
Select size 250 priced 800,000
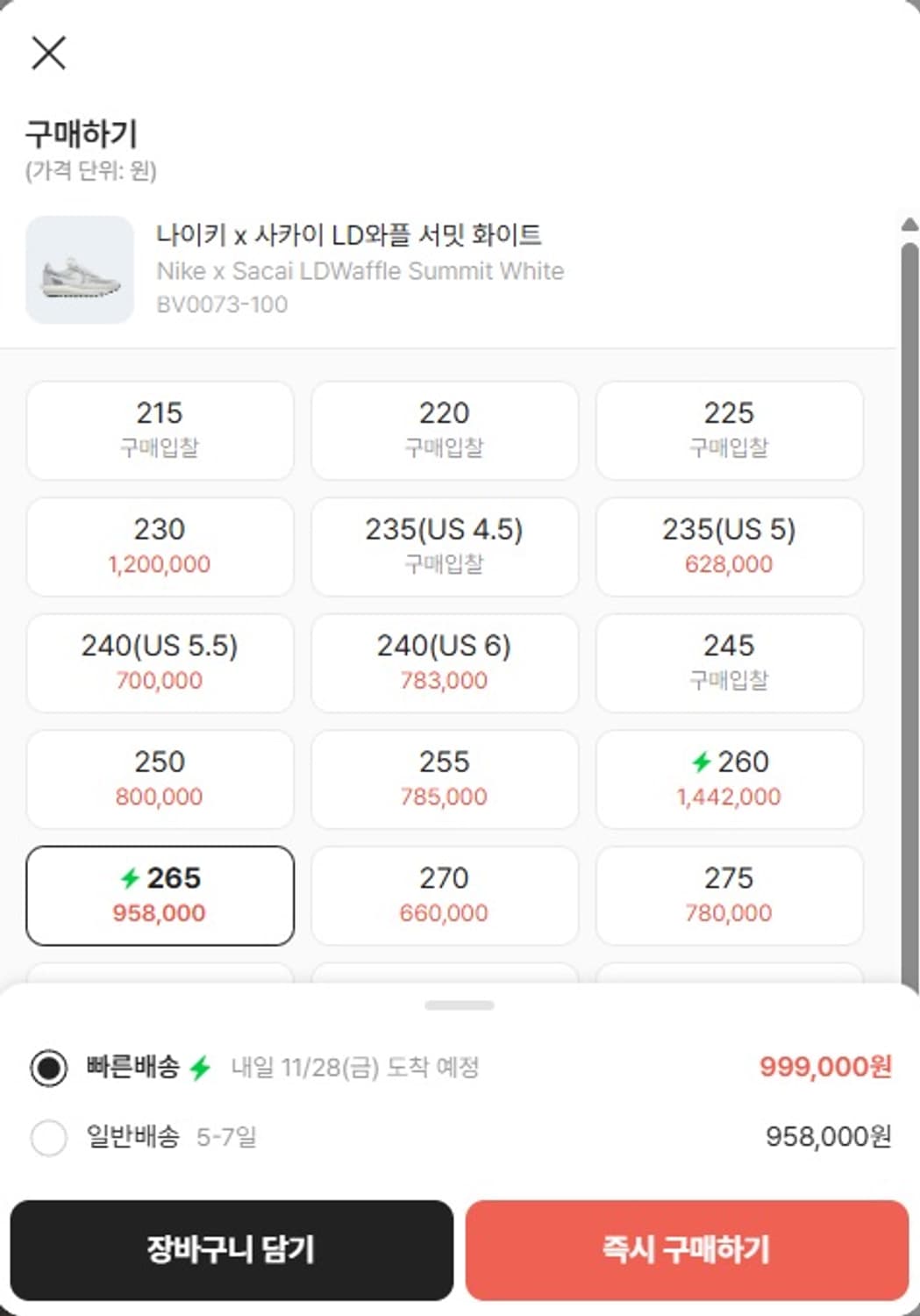point(160,778)
